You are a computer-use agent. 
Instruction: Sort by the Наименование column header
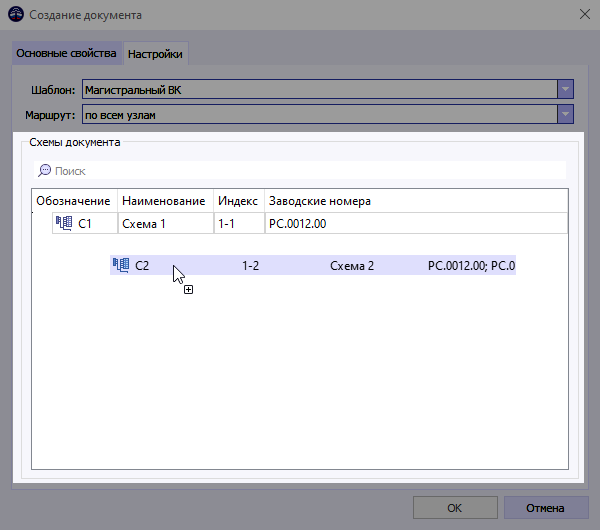point(165,201)
